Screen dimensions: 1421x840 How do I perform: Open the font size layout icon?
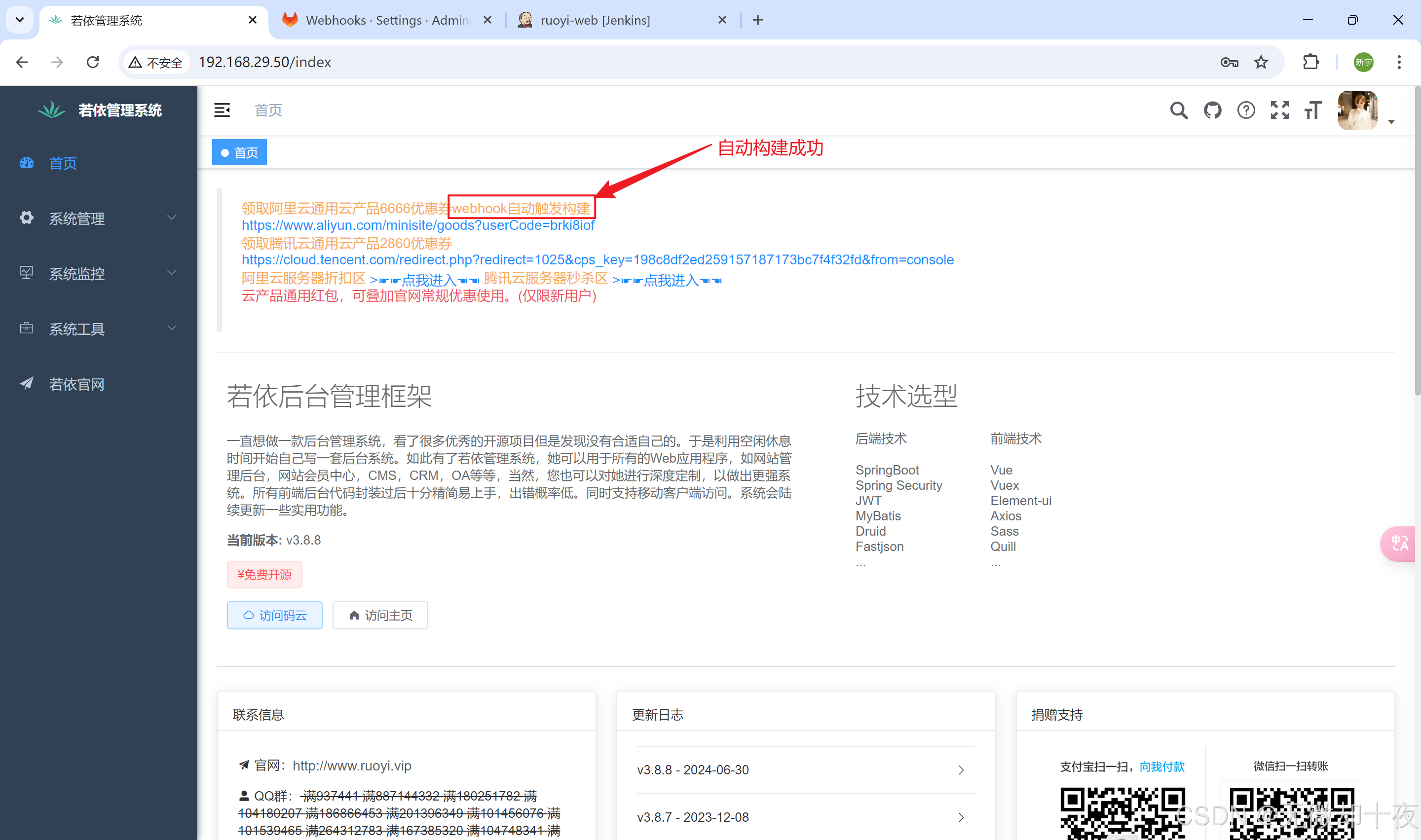point(1313,110)
